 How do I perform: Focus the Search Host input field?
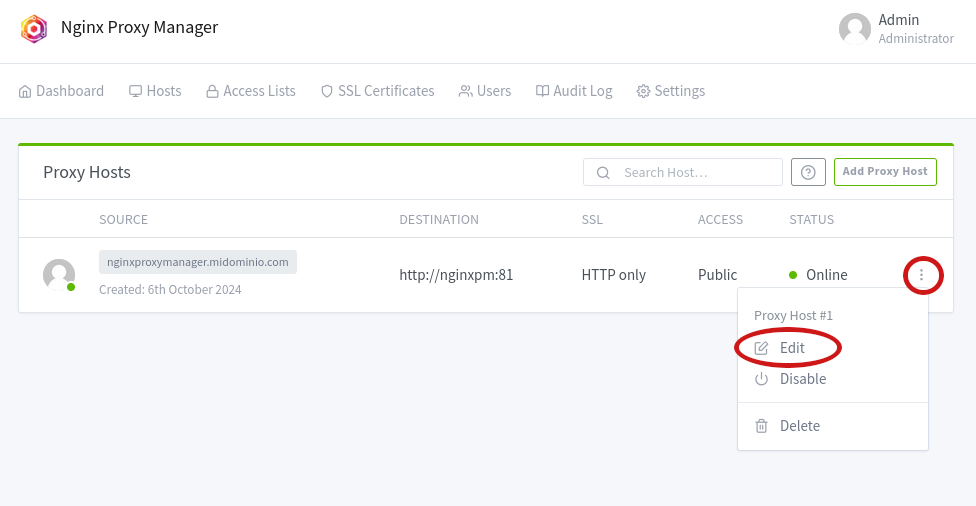(695, 172)
